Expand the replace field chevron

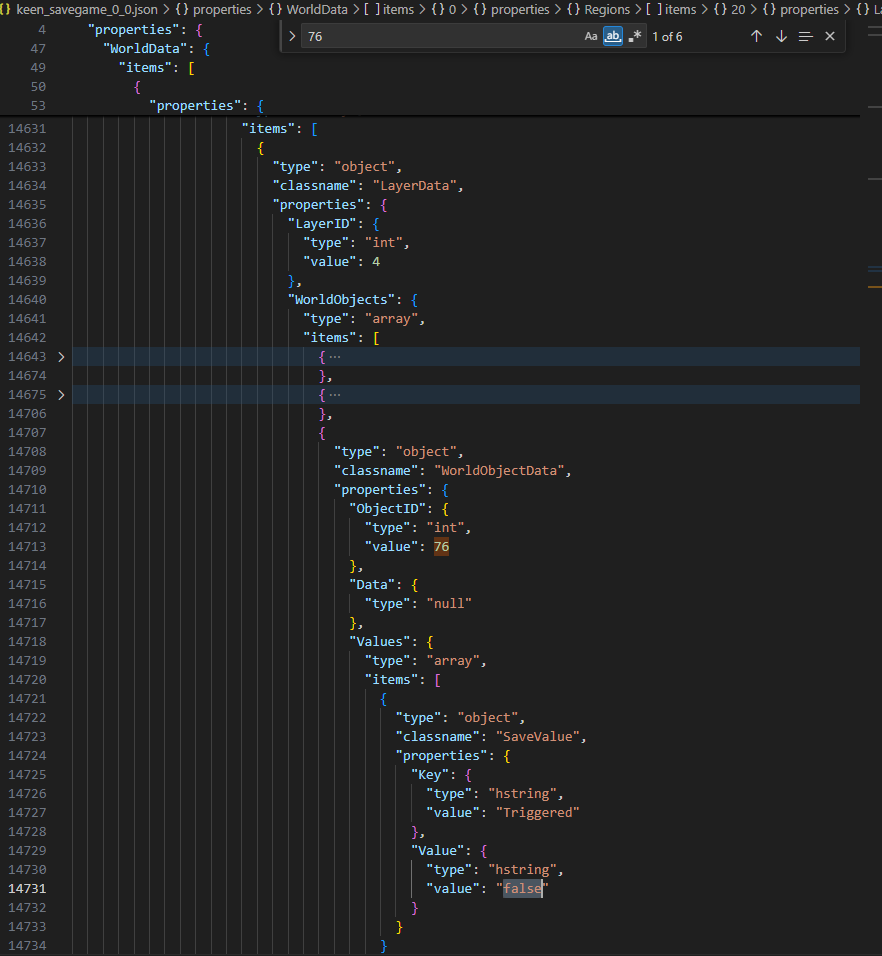[292, 37]
